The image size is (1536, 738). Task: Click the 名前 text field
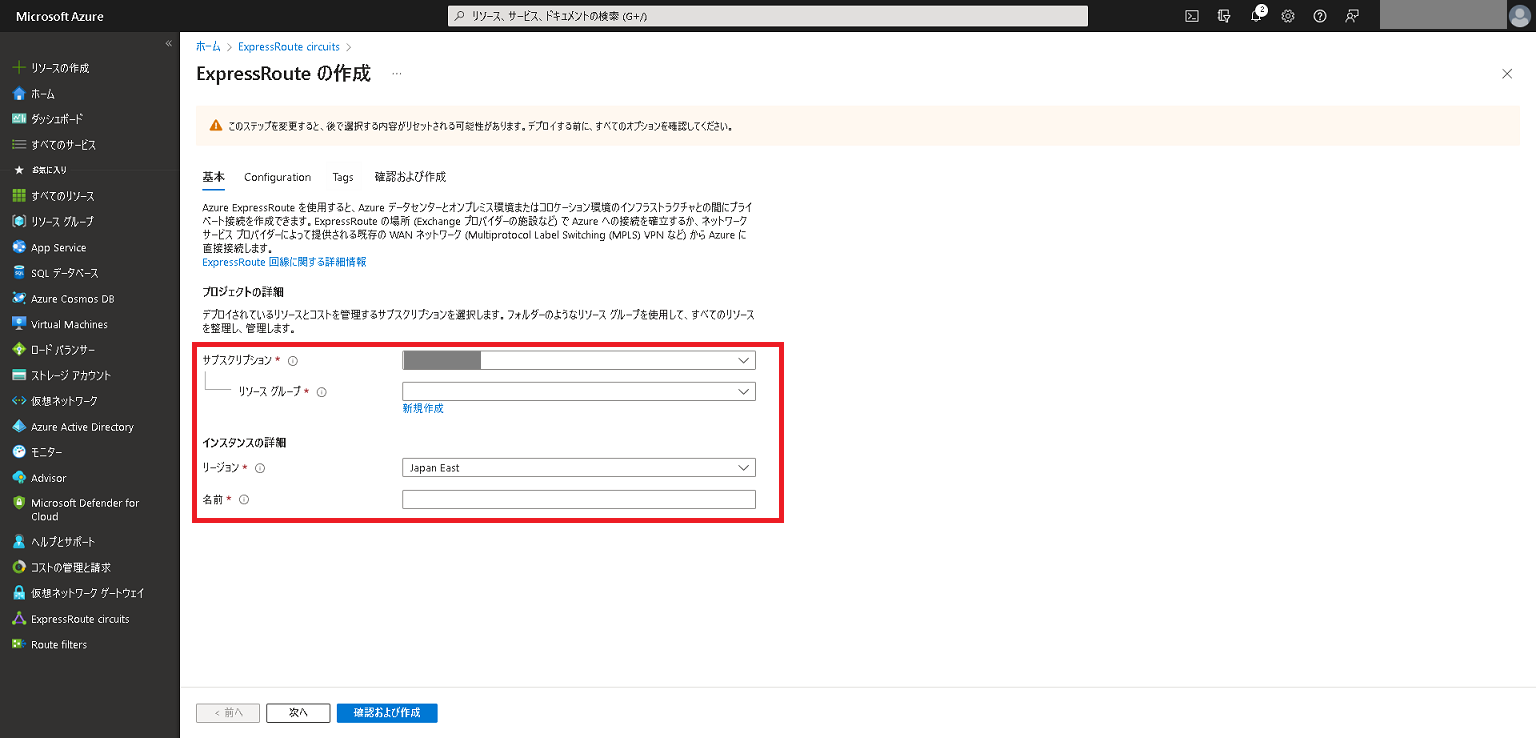[x=579, y=500]
